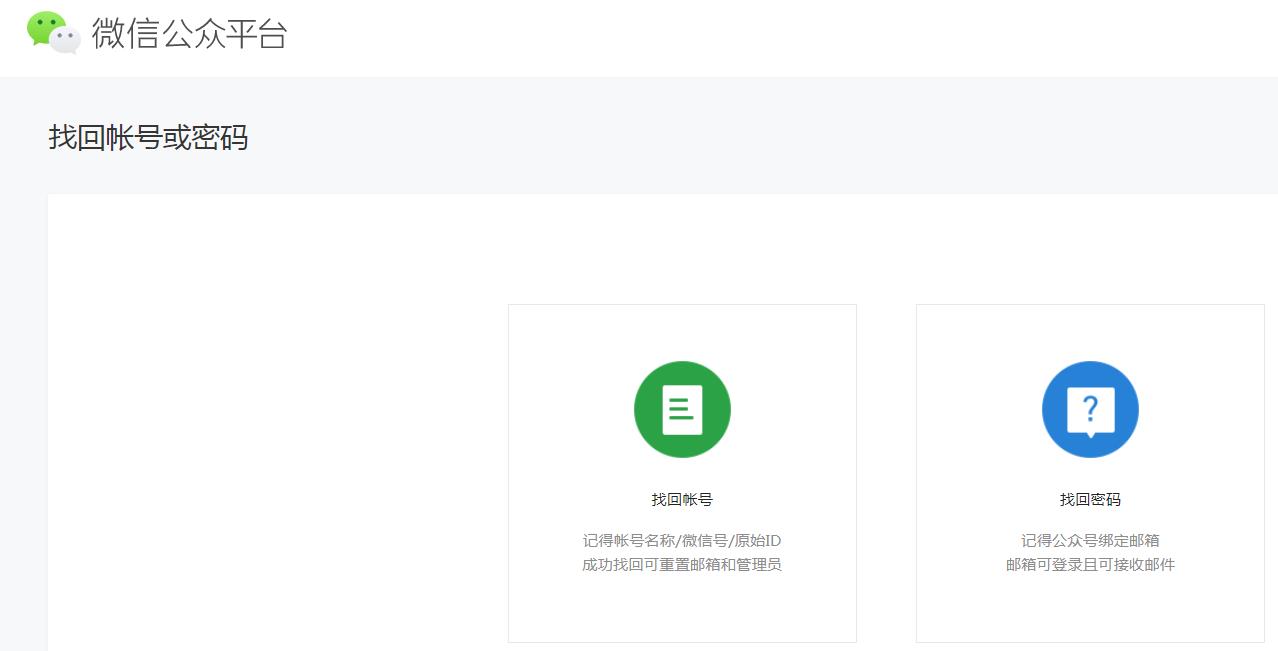Image resolution: width=1278 pixels, height=651 pixels.
Task: Open password recovery via the blue circle icon
Action: (1090, 409)
